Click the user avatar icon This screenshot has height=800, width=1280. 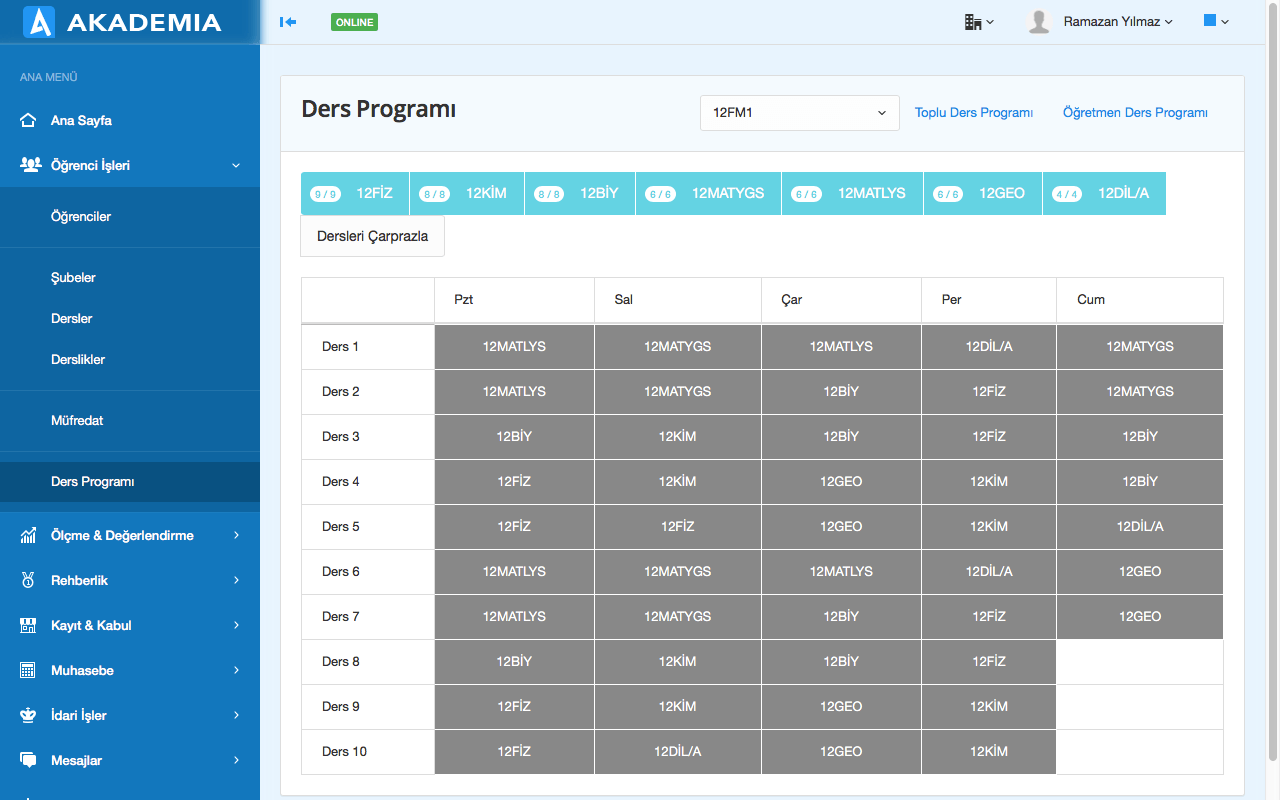pos(1039,22)
